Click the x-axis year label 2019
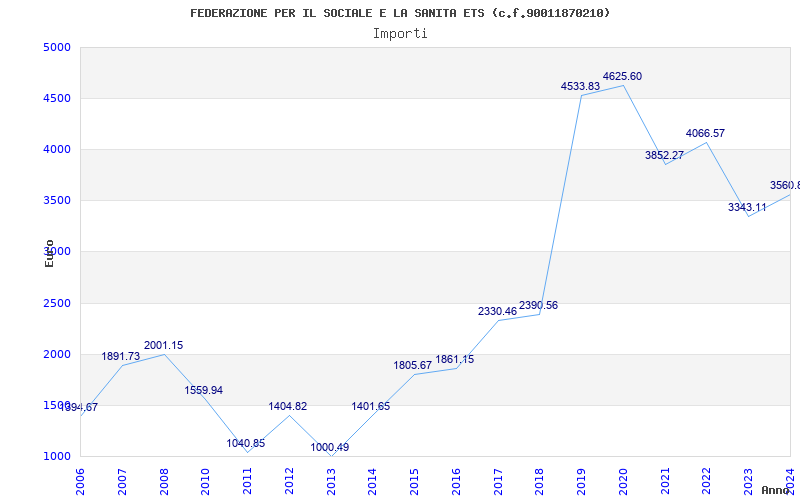 pyautogui.click(x=582, y=482)
